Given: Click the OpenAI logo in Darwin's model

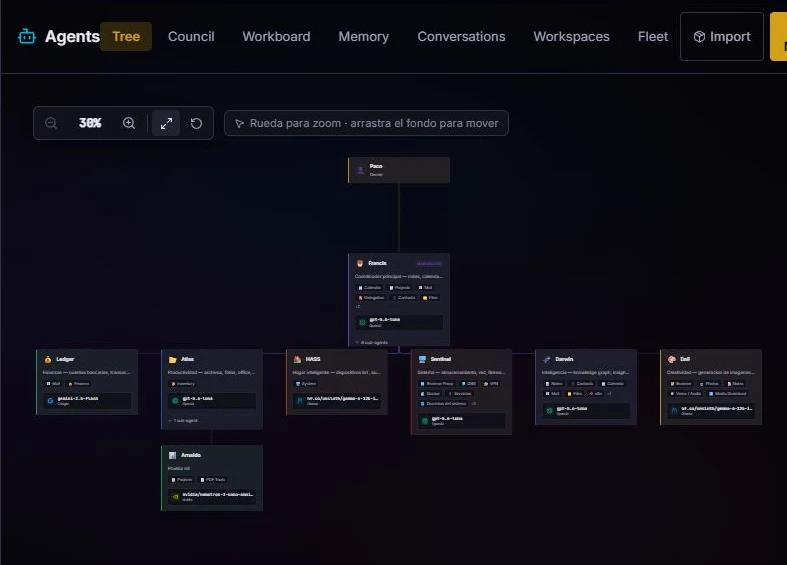Looking at the screenshot, I should pyautogui.click(x=550, y=411).
